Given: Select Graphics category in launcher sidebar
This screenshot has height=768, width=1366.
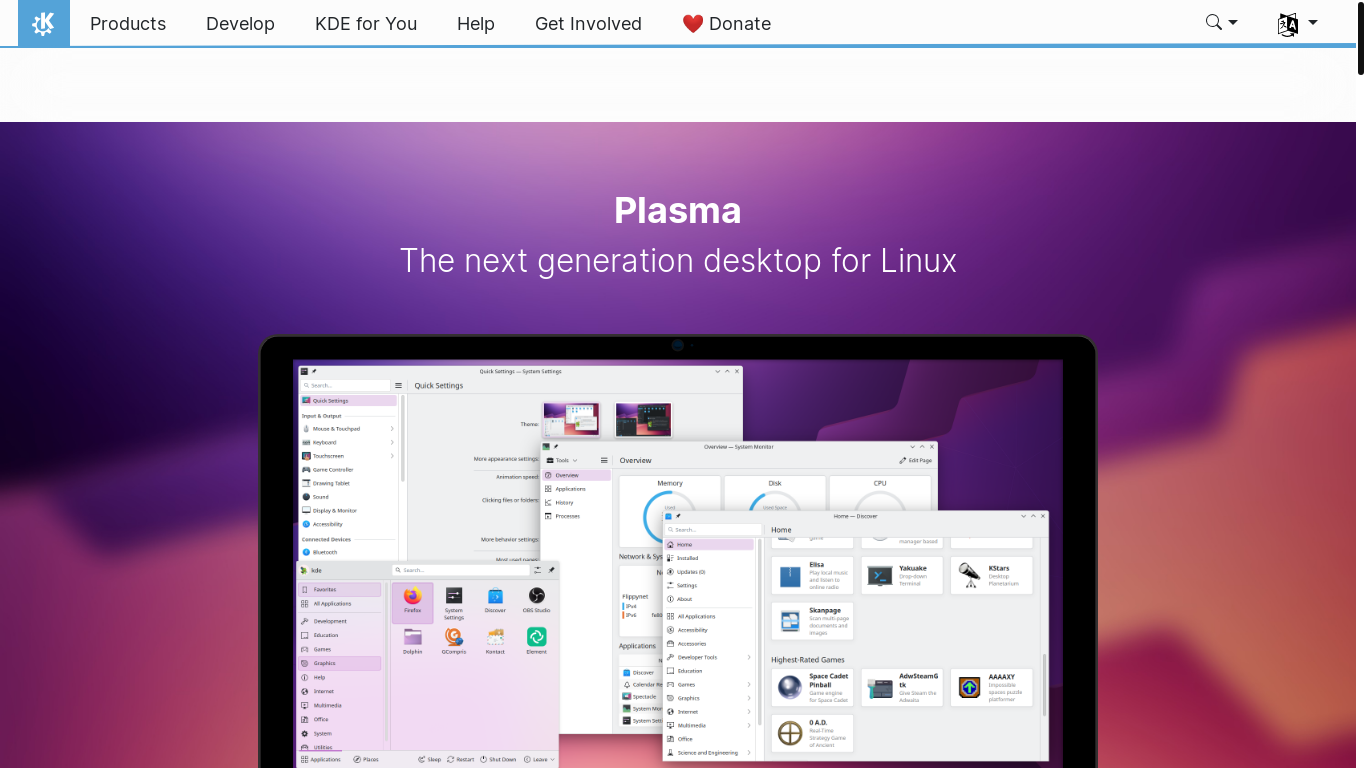Looking at the screenshot, I should click(x=339, y=663).
